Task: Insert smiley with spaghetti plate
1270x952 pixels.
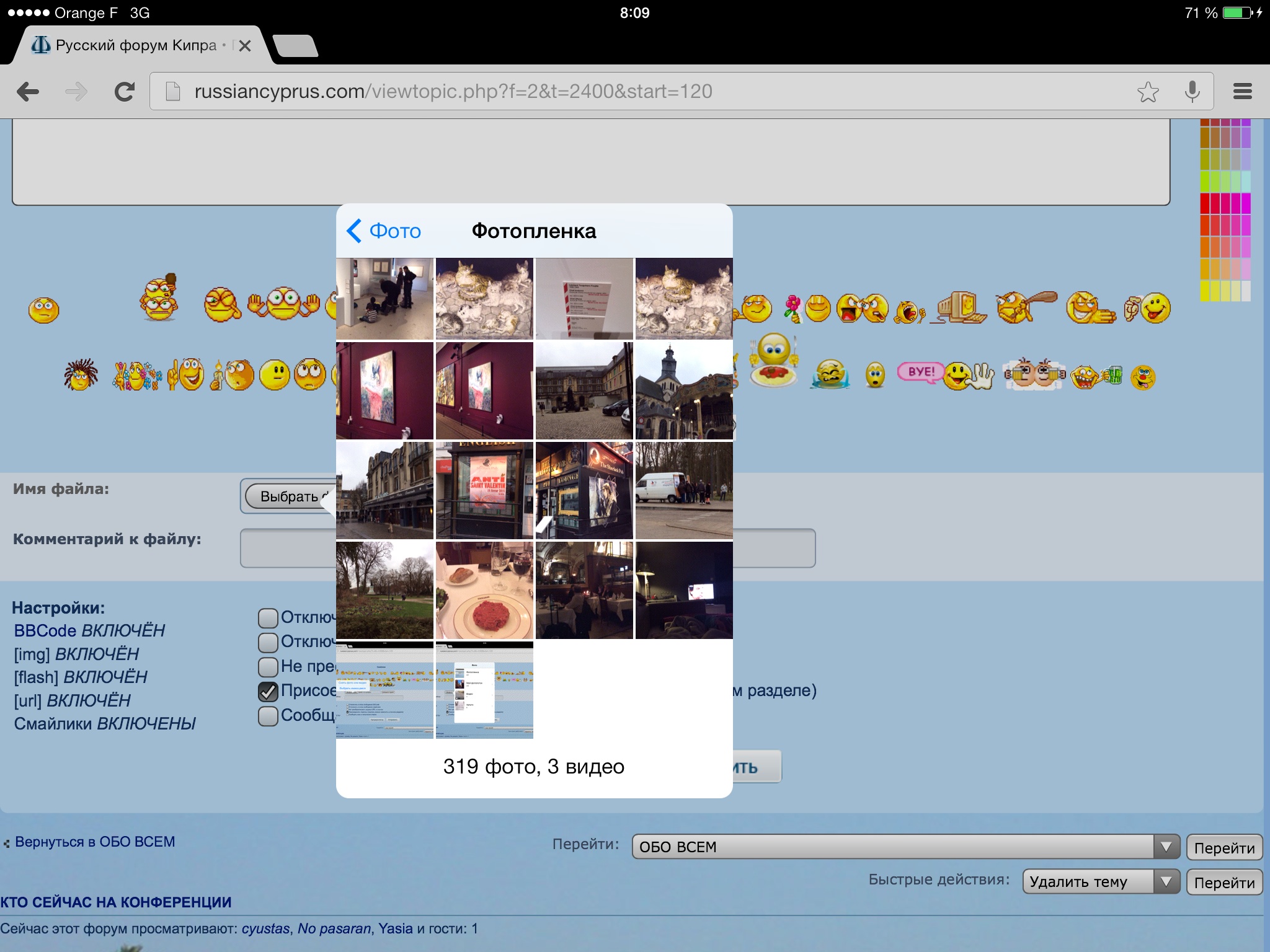Action: [773, 361]
